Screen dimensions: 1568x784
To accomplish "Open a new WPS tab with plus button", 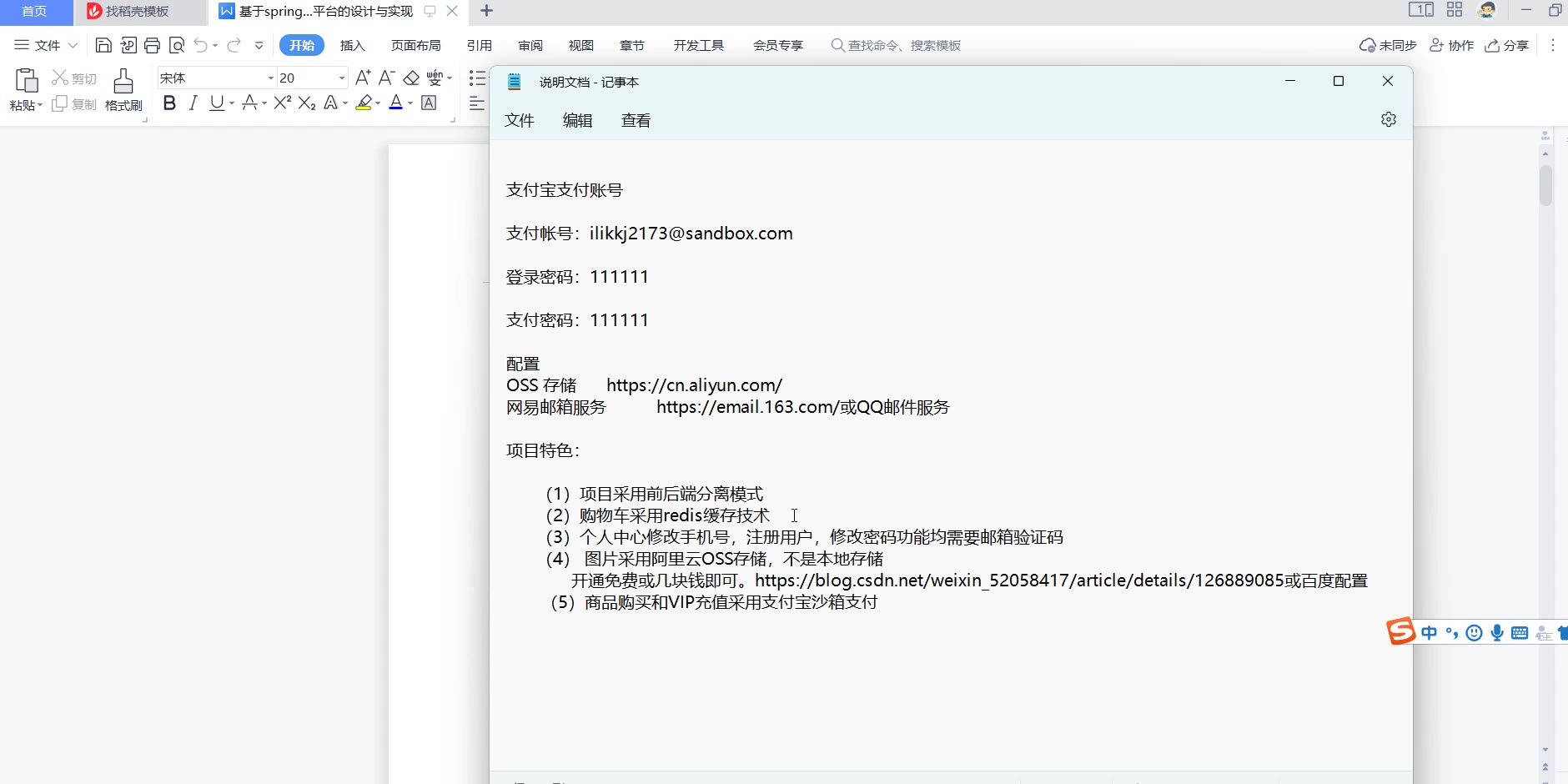I will [487, 11].
